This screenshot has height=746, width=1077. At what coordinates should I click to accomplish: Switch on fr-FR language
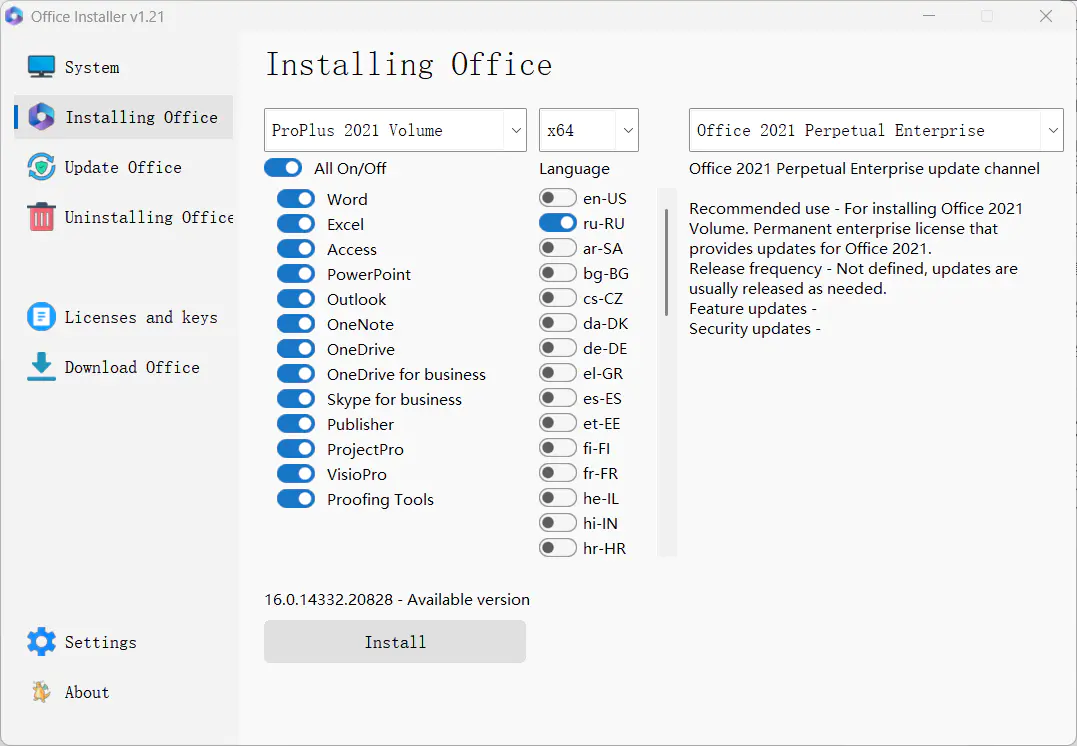point(558,473)
